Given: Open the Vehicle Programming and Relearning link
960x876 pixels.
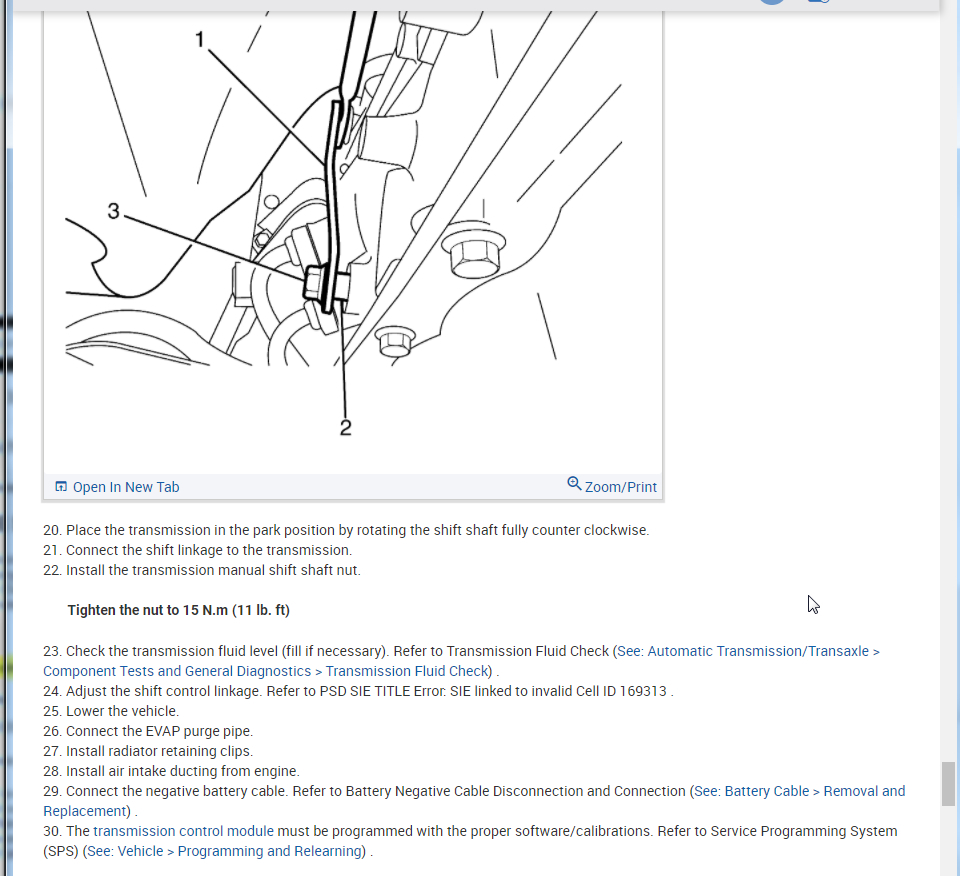Looking at the screenshot, I should pos(224,852).
